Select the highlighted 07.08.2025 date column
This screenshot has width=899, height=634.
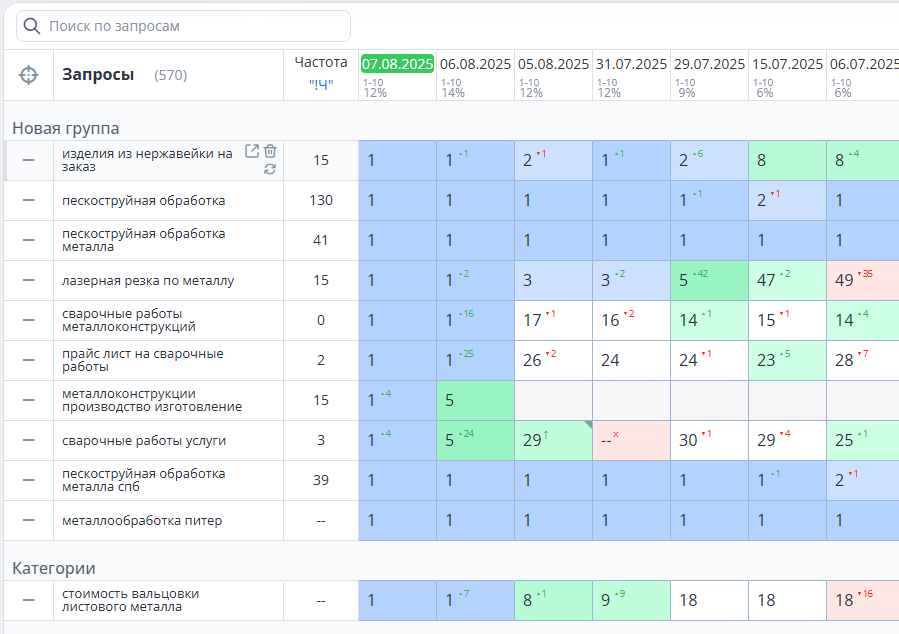397,64
